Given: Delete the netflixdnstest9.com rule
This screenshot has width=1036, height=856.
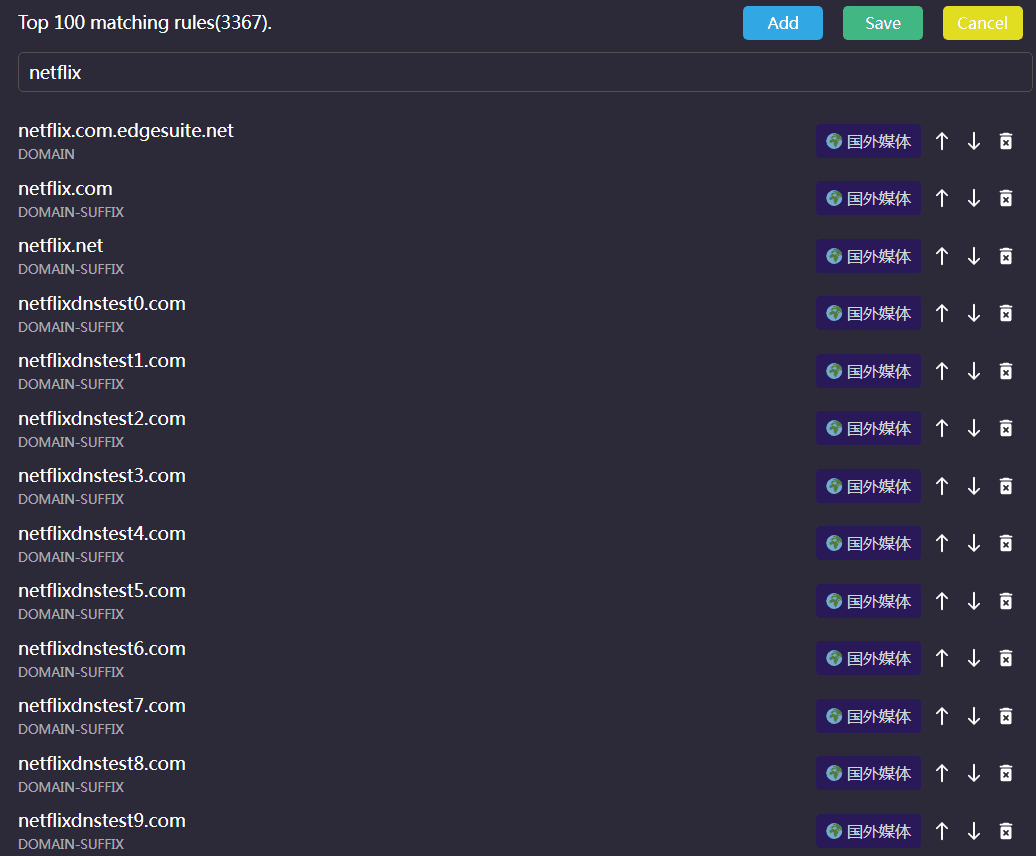Looking at the screenshot, I should click(1006, 831).
